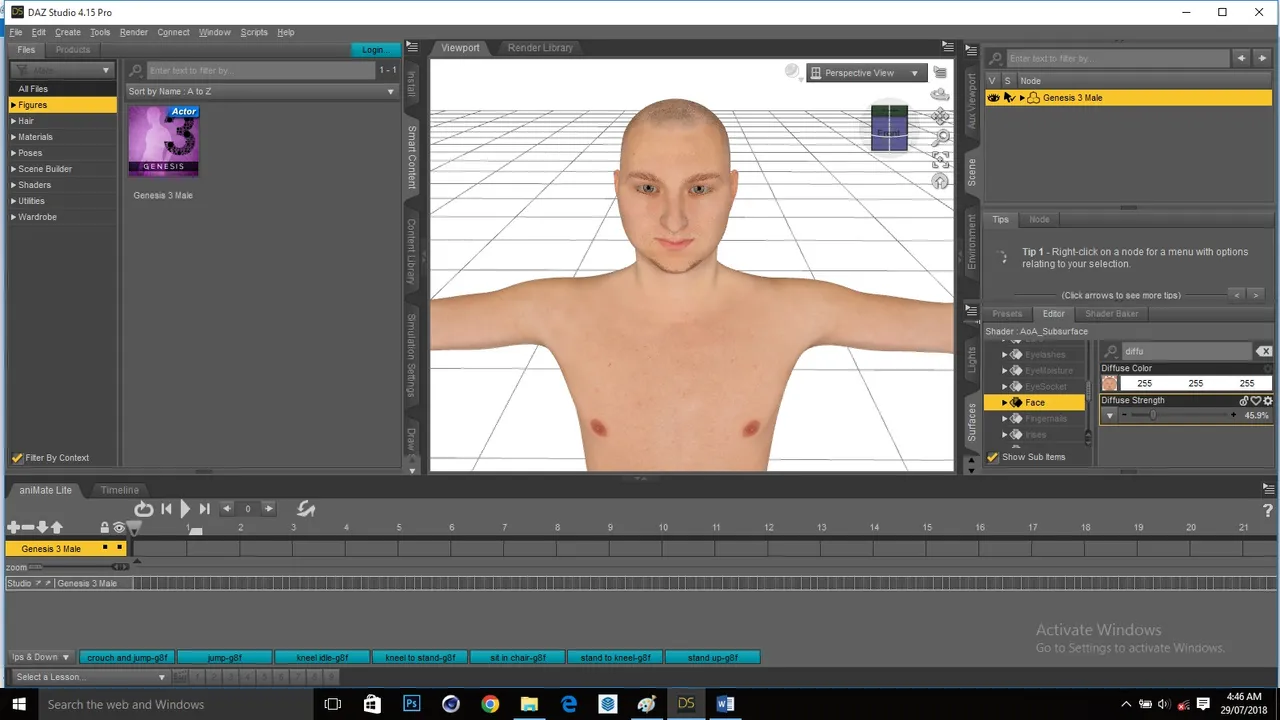
Task: Click the Diffuse Strength link icon
Action: click(x=1244, y=401)
